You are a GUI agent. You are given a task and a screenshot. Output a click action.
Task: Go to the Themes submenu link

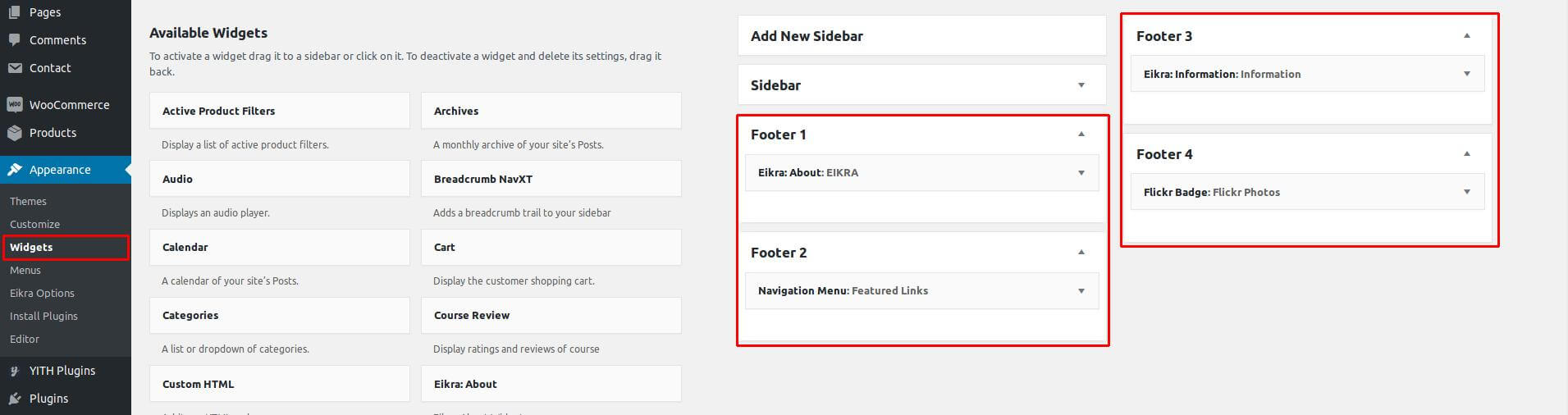28,201
